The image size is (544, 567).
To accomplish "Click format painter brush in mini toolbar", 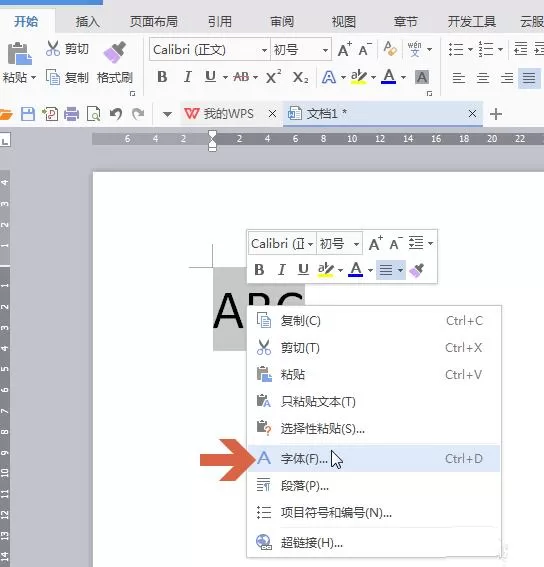I will click(416, 270).
